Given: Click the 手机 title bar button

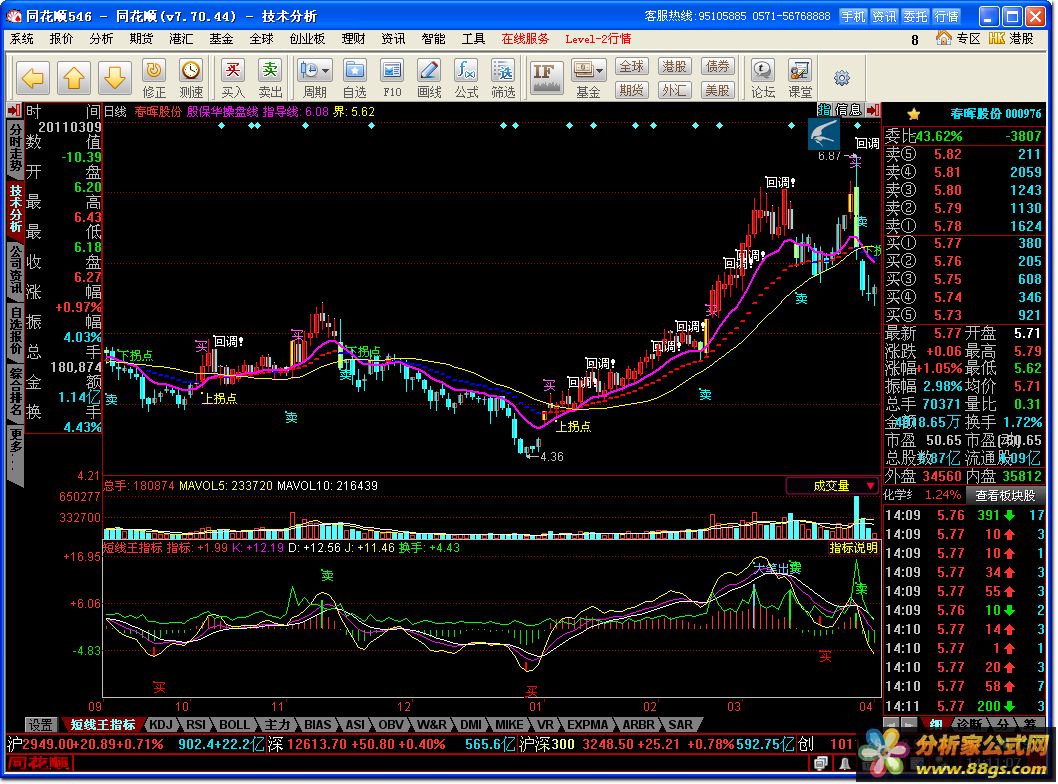Looking at the screenshot, I should point(853,16).
